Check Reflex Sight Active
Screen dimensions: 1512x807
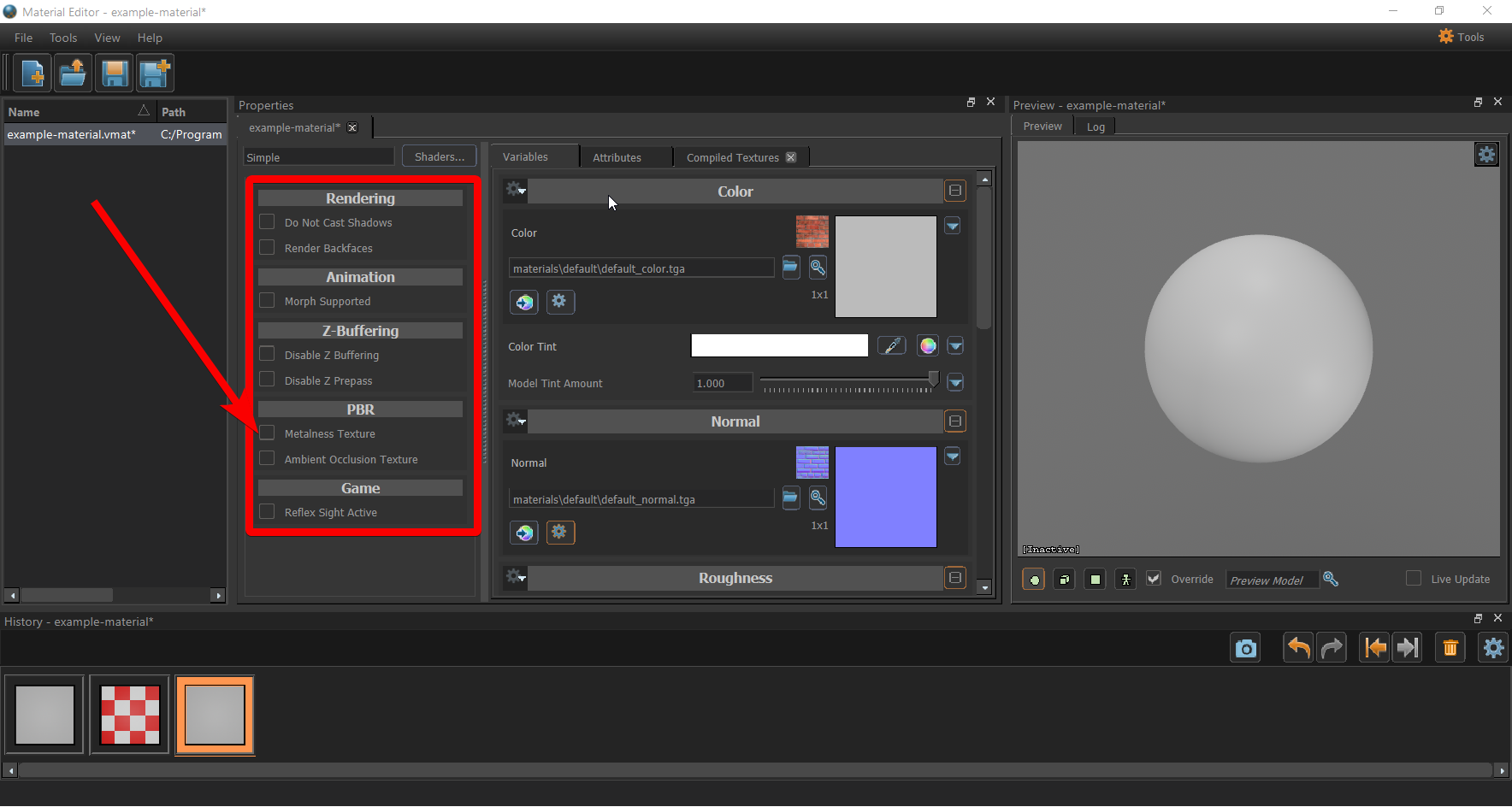tap(267, 512)
